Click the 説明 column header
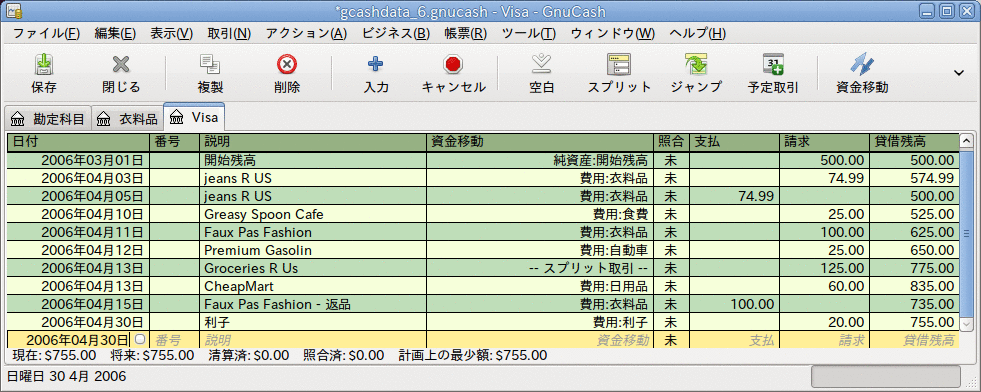Viewport: 981px width, 392px height. click(x=313, y=142)
